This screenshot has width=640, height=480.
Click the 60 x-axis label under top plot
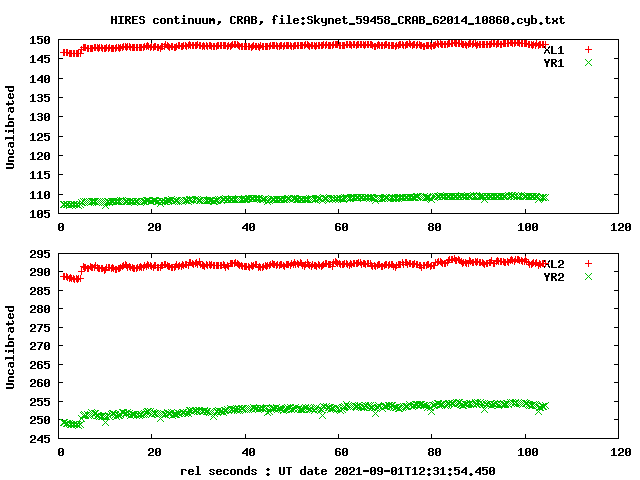coord(341,227)
